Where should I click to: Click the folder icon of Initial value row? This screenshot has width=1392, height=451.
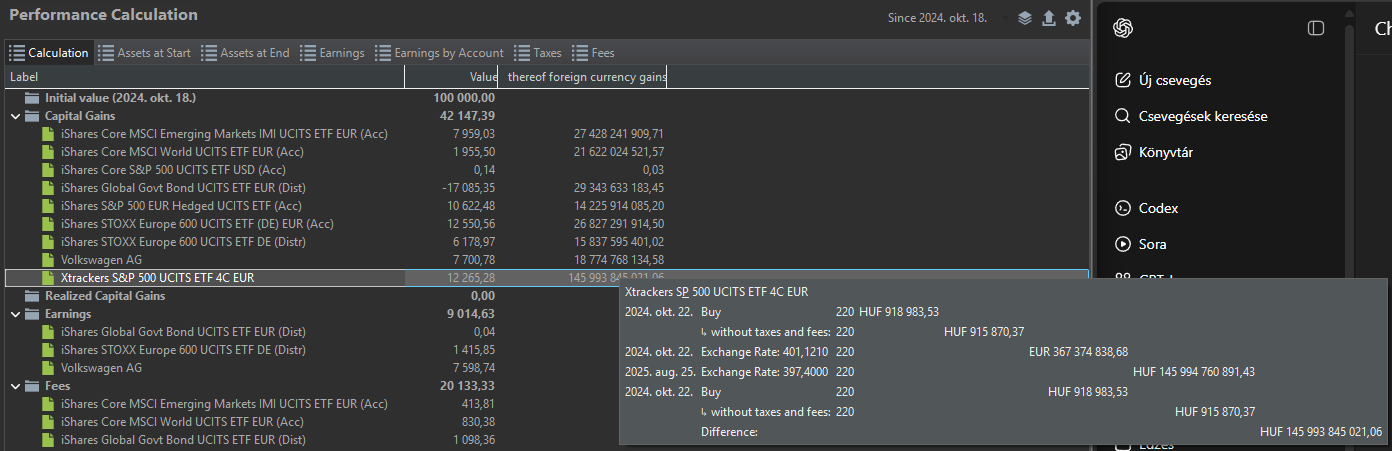32,98
